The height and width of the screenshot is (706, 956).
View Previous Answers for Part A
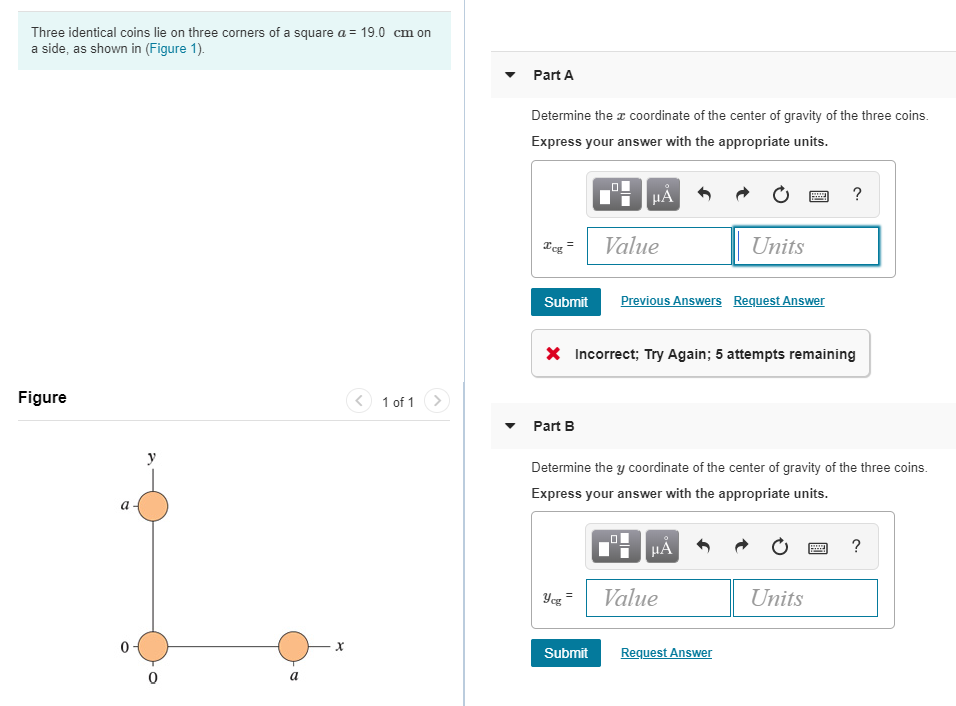coord(671,300)
